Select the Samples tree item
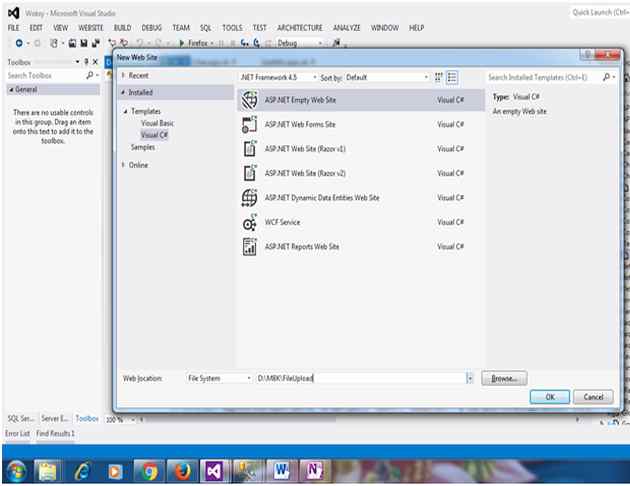630x486 pixels. tap(143, 147)
